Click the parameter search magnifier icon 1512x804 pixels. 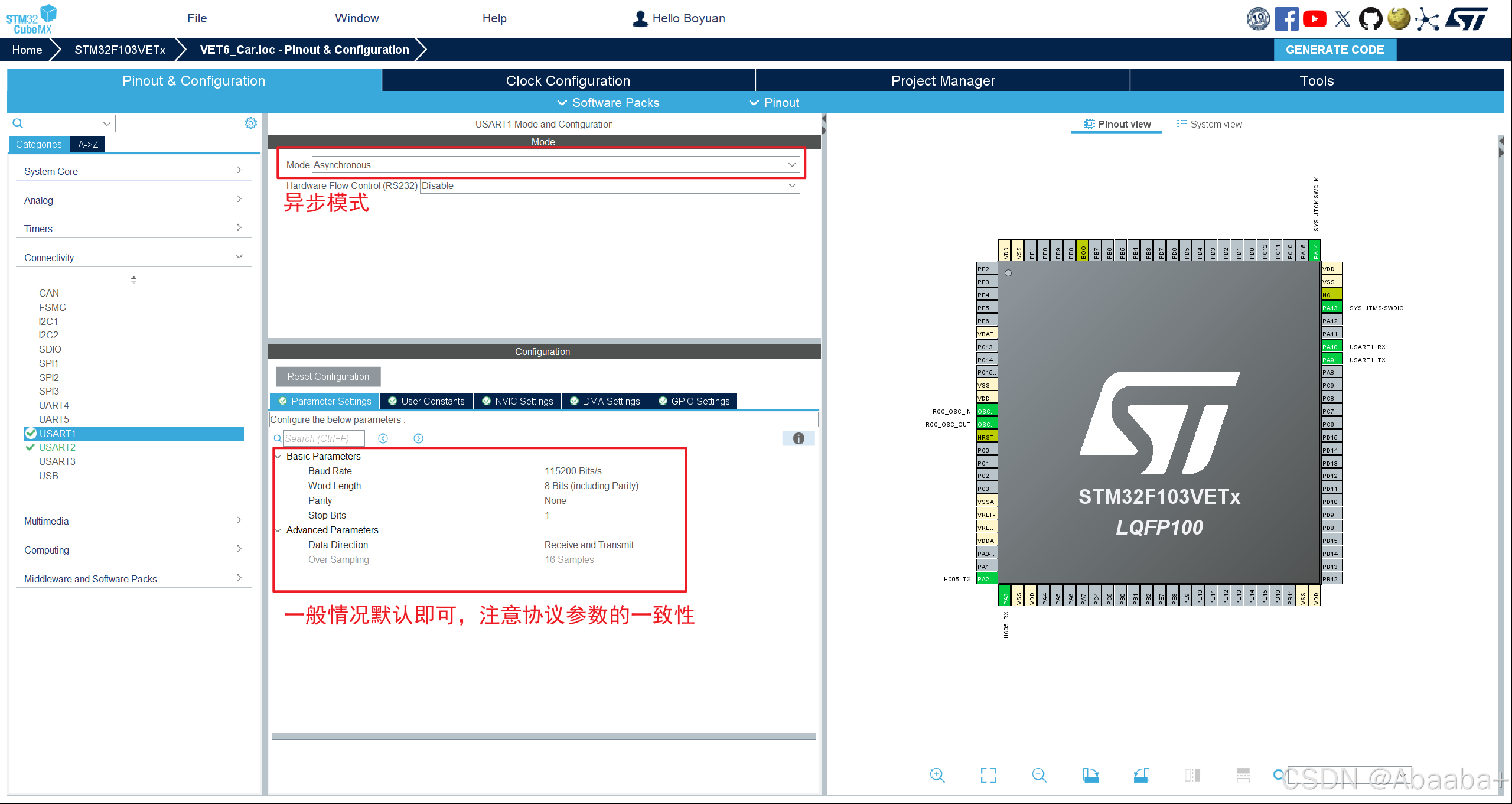[x=277, y=438]
